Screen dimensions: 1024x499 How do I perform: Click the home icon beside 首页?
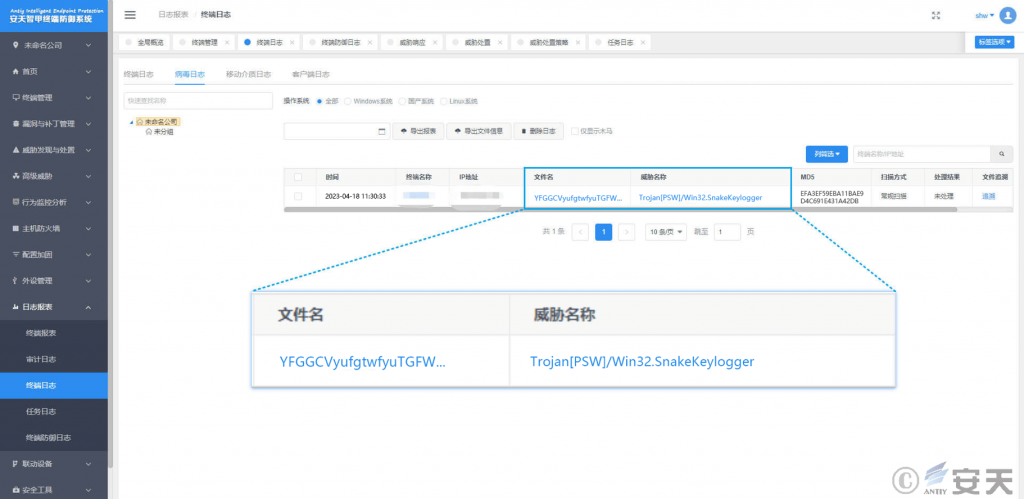pos(16,71)
